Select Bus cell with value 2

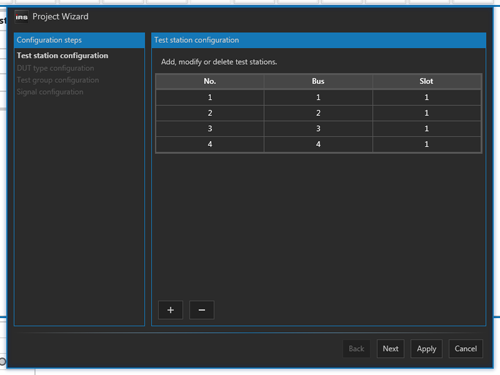318,113
